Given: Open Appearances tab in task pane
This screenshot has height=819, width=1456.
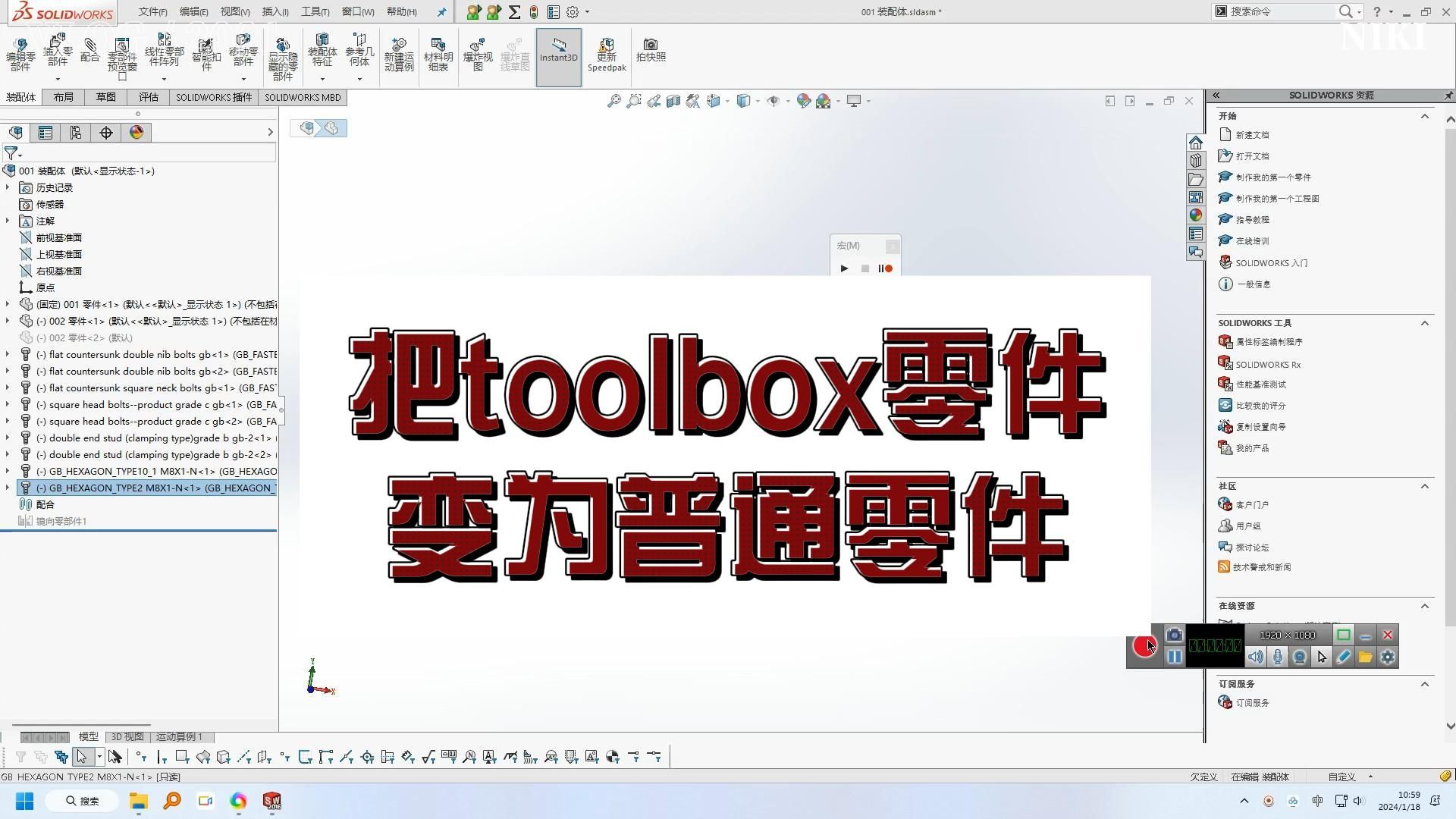Looking at the screenshot, I should coord(1196,215).
